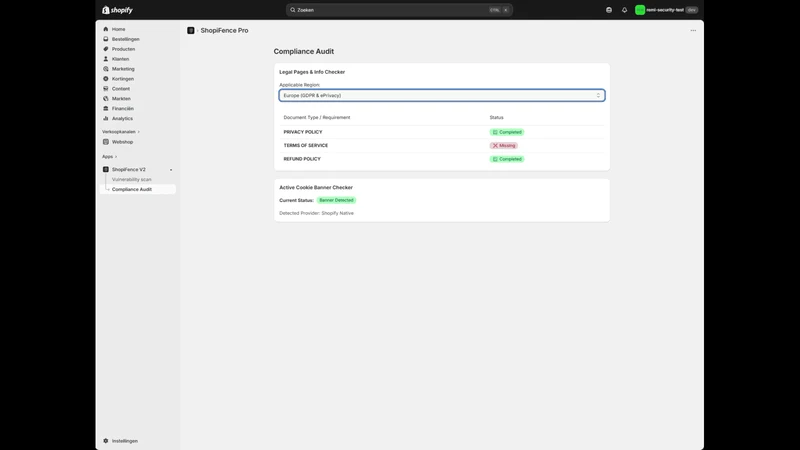The image size is (800, 450).
Task: Click the Instellingen gear icon
Action: pyautogui.click(x=106, y=441)
